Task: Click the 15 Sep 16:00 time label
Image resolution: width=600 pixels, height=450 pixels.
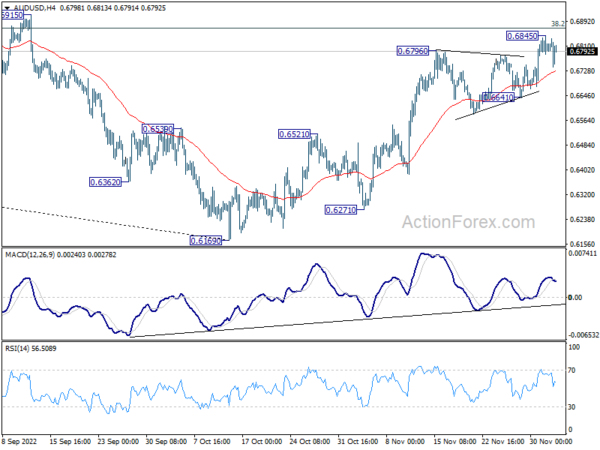Action: (70, 442)
